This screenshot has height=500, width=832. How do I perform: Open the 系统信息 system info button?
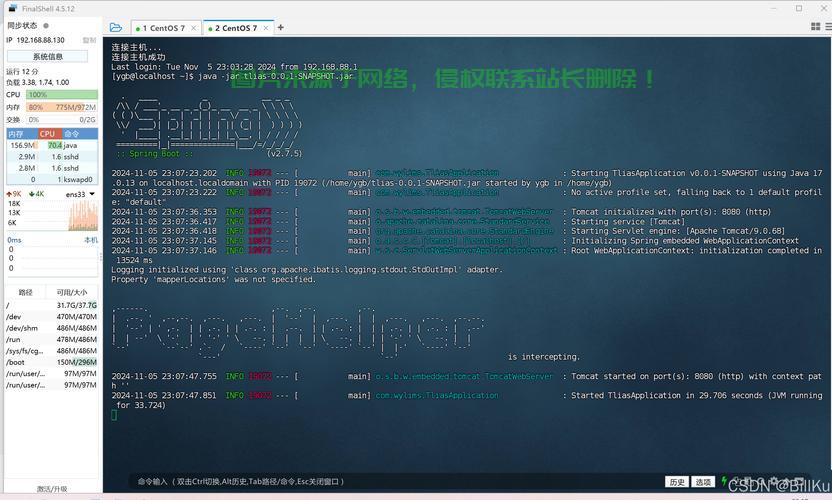(x=48, y=56)
